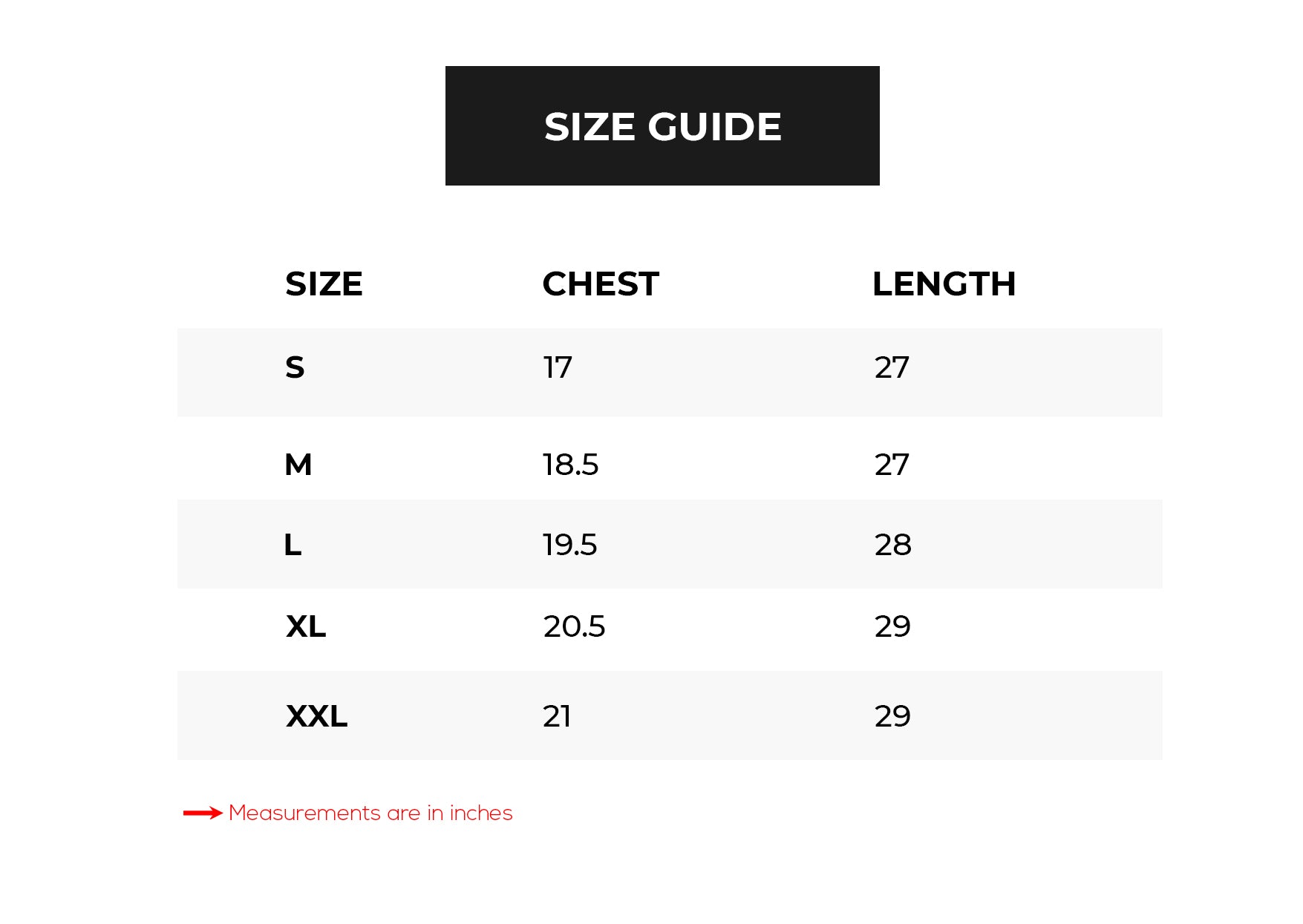Click length value 28 for size L
This screenshot has width=1303, height=924.
[x=892, y=545]
